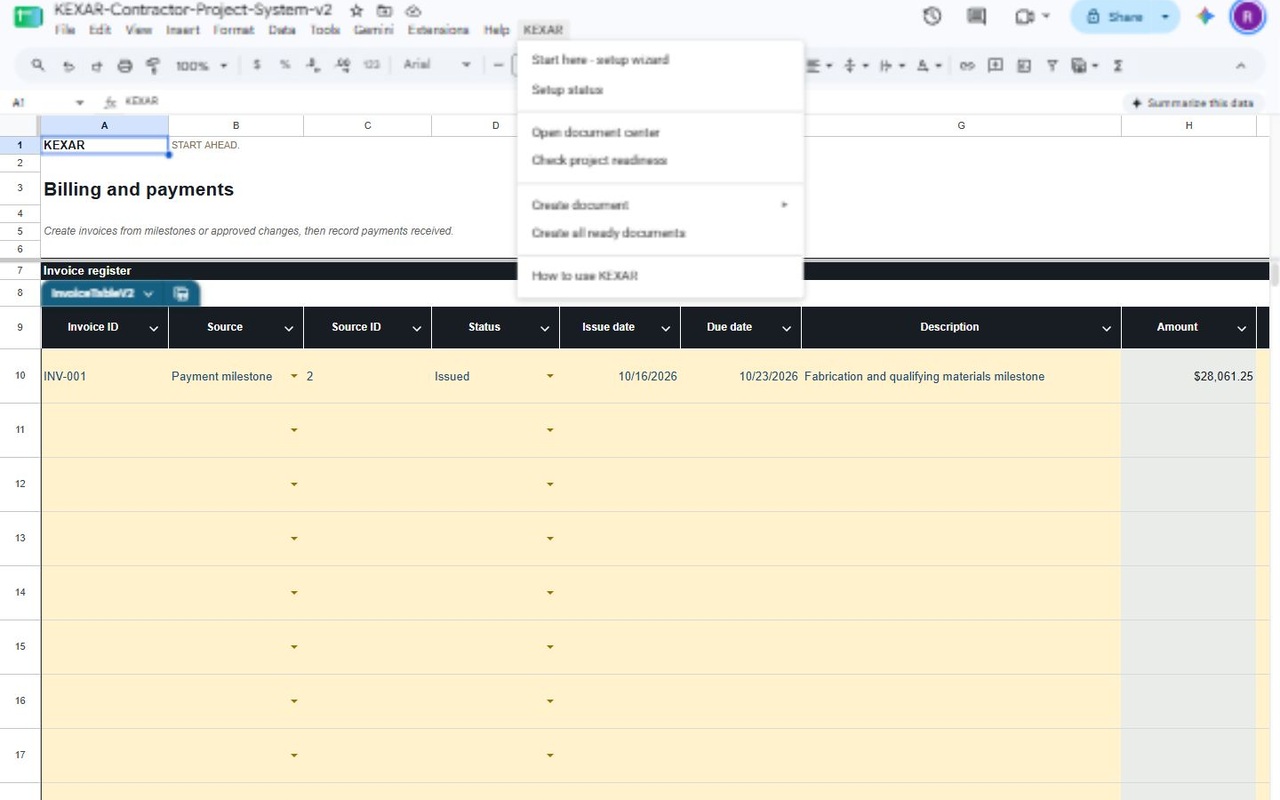Collapse the toolbar with up chevron
Image resolution: width=1280 pixels, height=800 pixels.
tap(1240, 66)
